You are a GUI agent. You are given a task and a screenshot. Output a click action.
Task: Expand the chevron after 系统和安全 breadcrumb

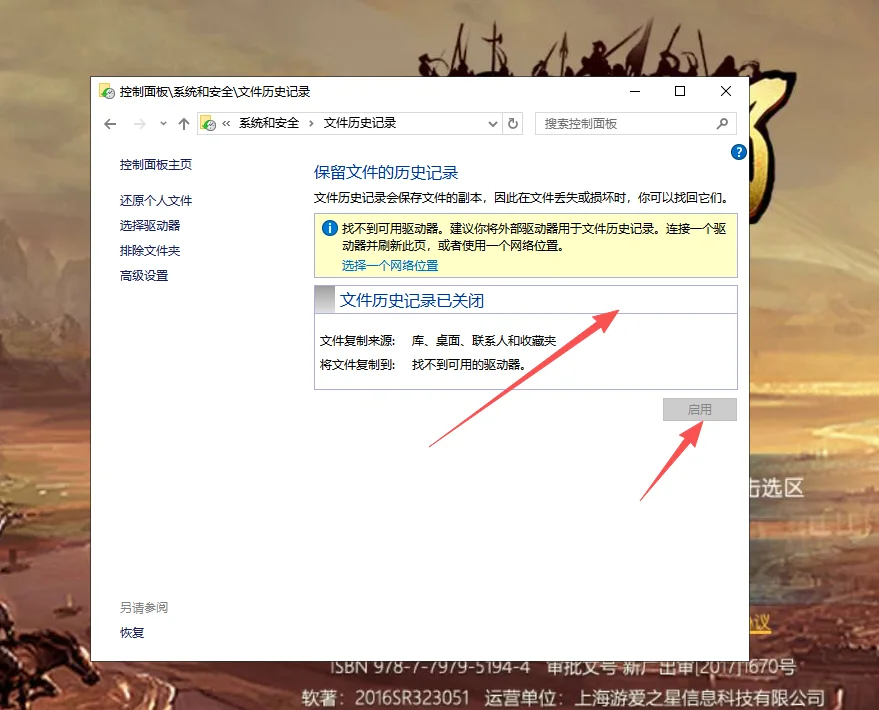tap(311, 123)
